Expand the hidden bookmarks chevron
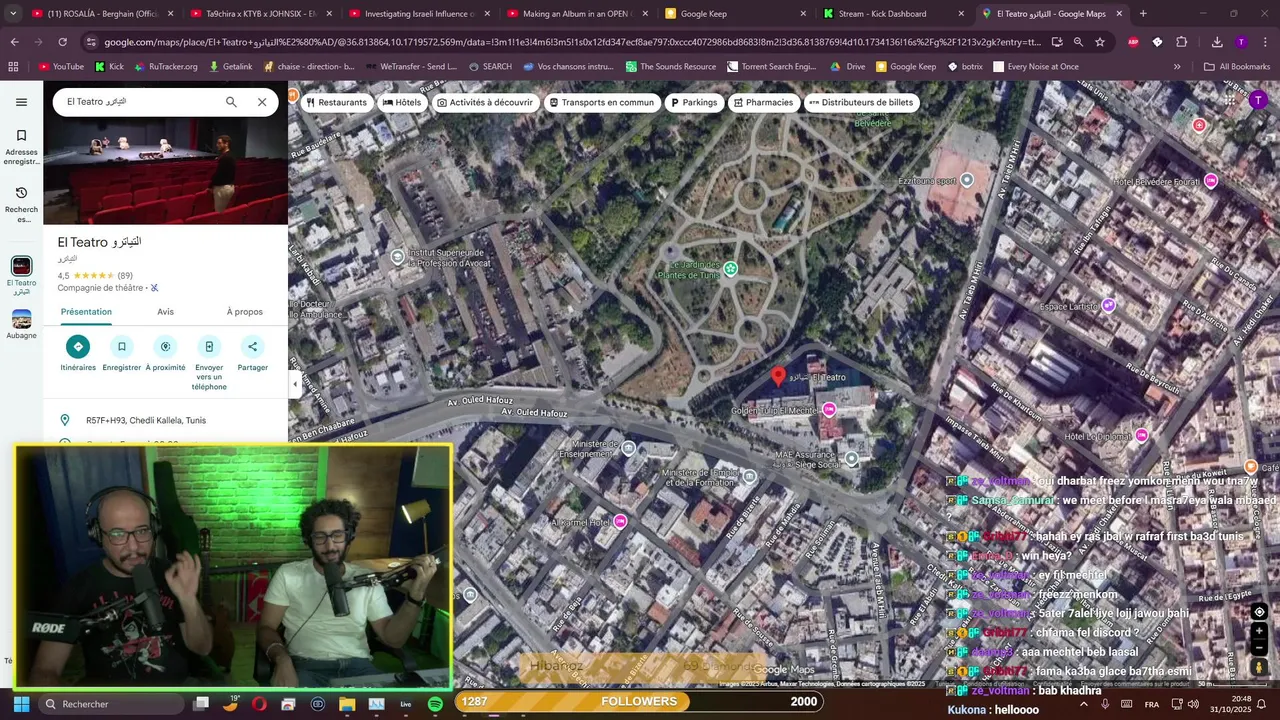This screenshot has height=720, width=1280. coord(1177,67)
